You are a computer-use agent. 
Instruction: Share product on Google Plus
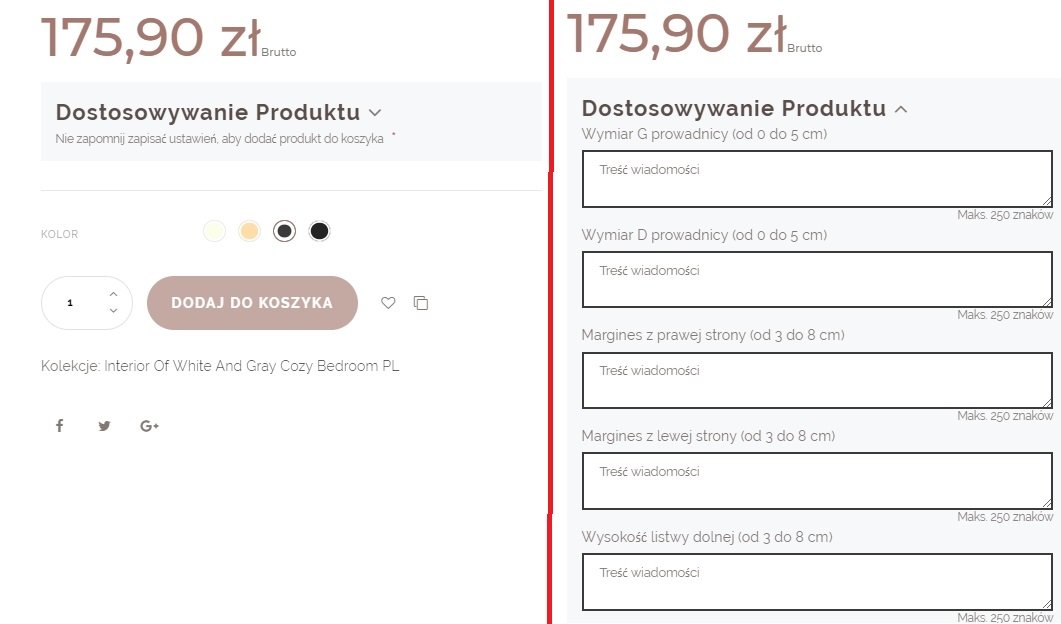(150, 426)
